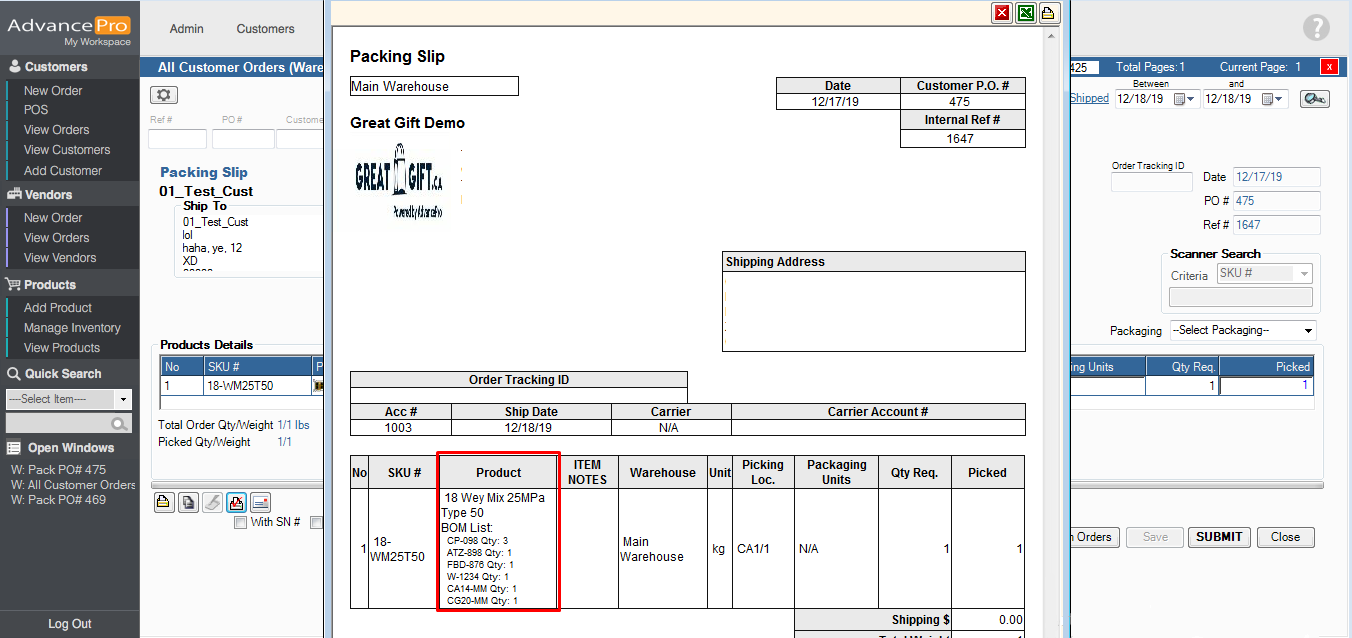Expand the Select Packaging dropdown
Image resolution: width=1352 pixels, height=638 pixels.
point(1242,331)
